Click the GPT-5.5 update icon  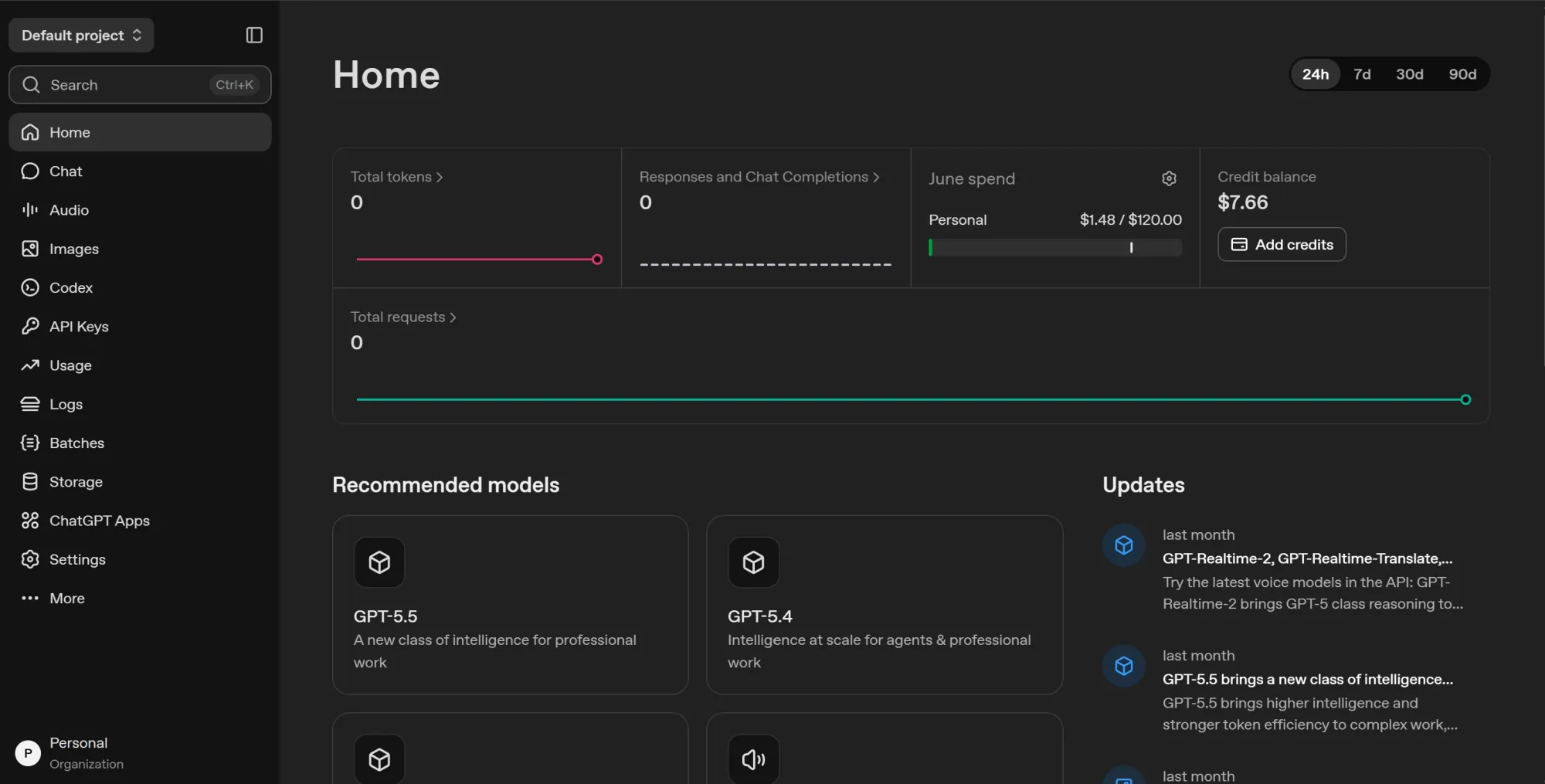(1124, 666)
